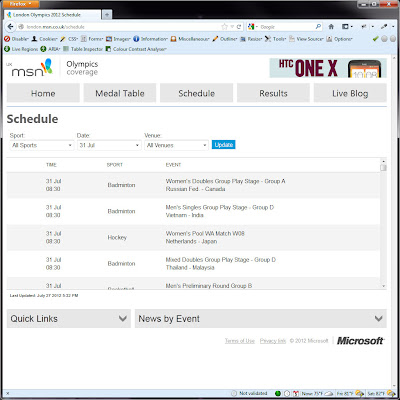Open the Forms developer toolbar menu

click(92, 39)
